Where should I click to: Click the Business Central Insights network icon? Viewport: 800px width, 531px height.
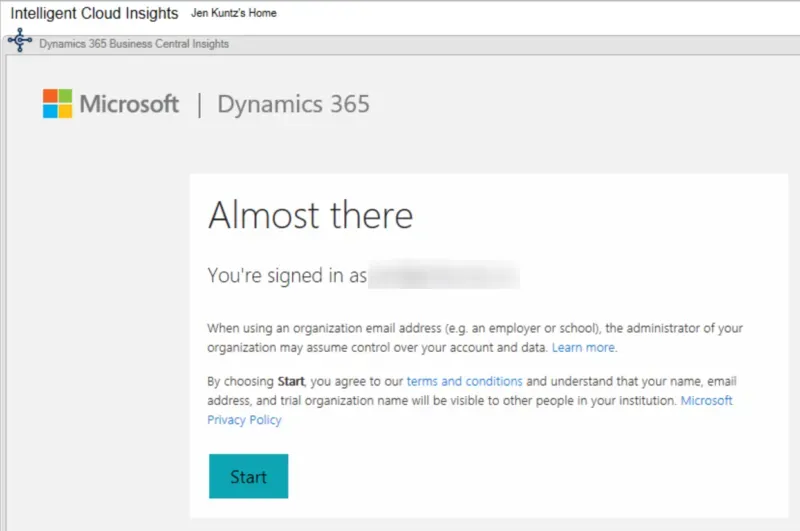click(x=19, y=43)
